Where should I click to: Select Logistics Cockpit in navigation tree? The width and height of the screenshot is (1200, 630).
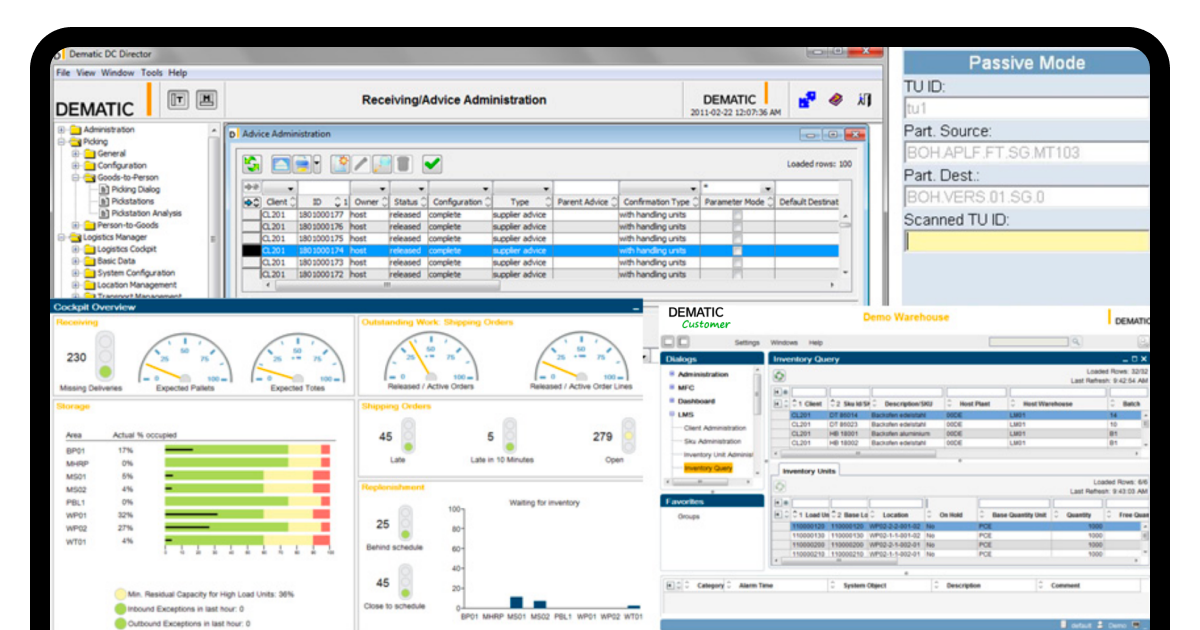click(126, 249)
